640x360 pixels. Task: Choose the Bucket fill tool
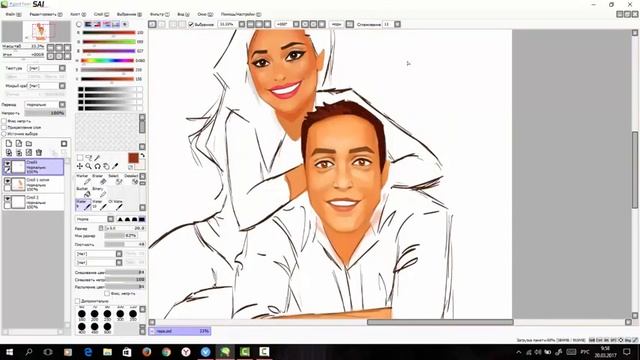click(84, 192)
